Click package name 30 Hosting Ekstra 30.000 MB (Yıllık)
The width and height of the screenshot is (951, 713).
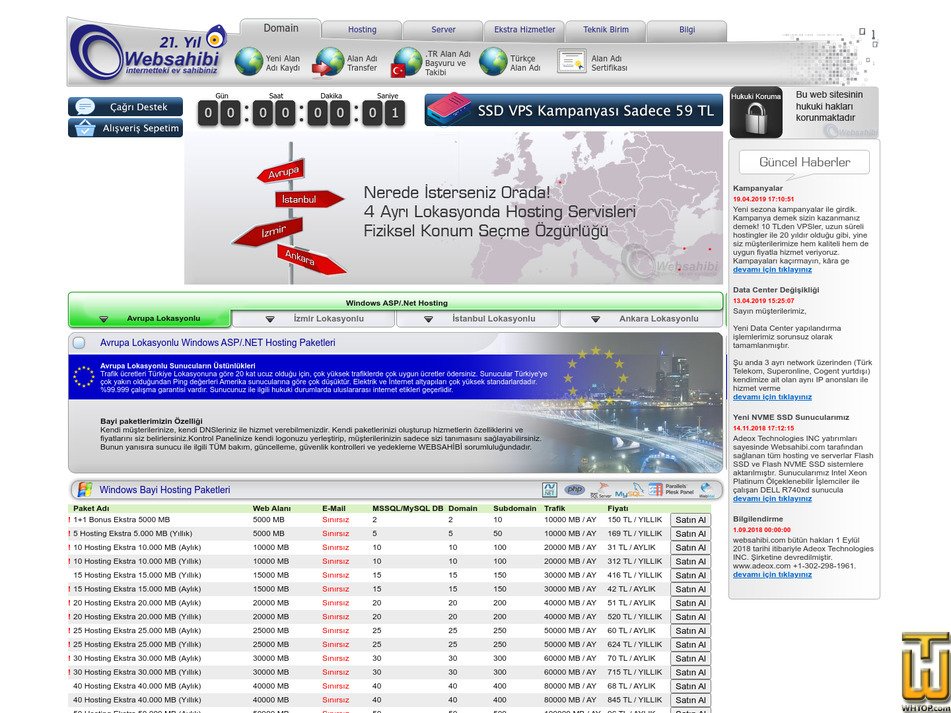137,672
